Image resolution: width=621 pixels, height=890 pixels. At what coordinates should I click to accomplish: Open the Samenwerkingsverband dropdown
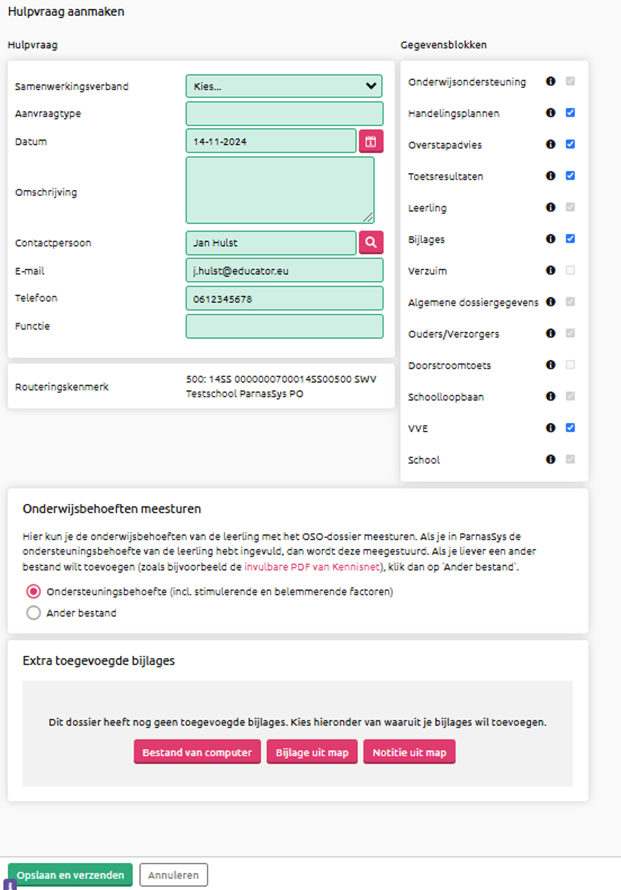pyautogui.click(x=284, y=86)
